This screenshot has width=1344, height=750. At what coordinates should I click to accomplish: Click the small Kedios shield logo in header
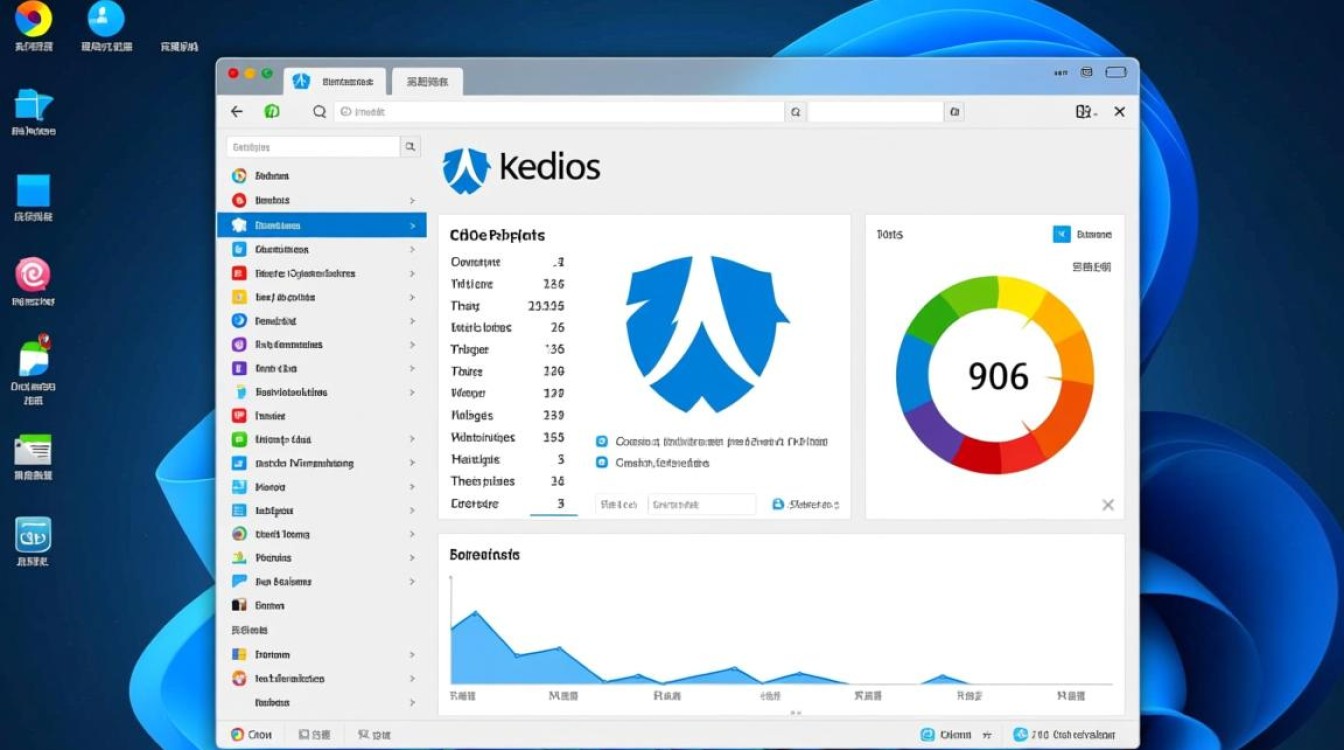(x=466, y=169)
